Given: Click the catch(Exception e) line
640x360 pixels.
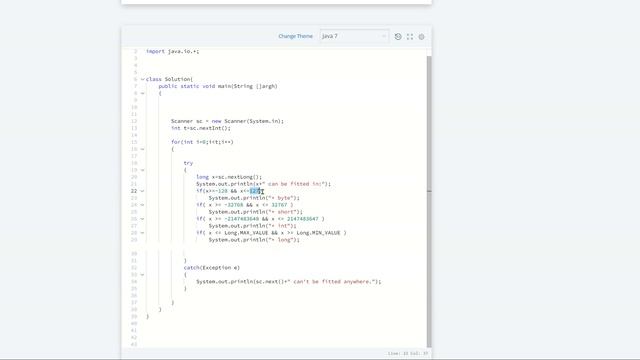Looking at the screenshot, I should (212, 268).
